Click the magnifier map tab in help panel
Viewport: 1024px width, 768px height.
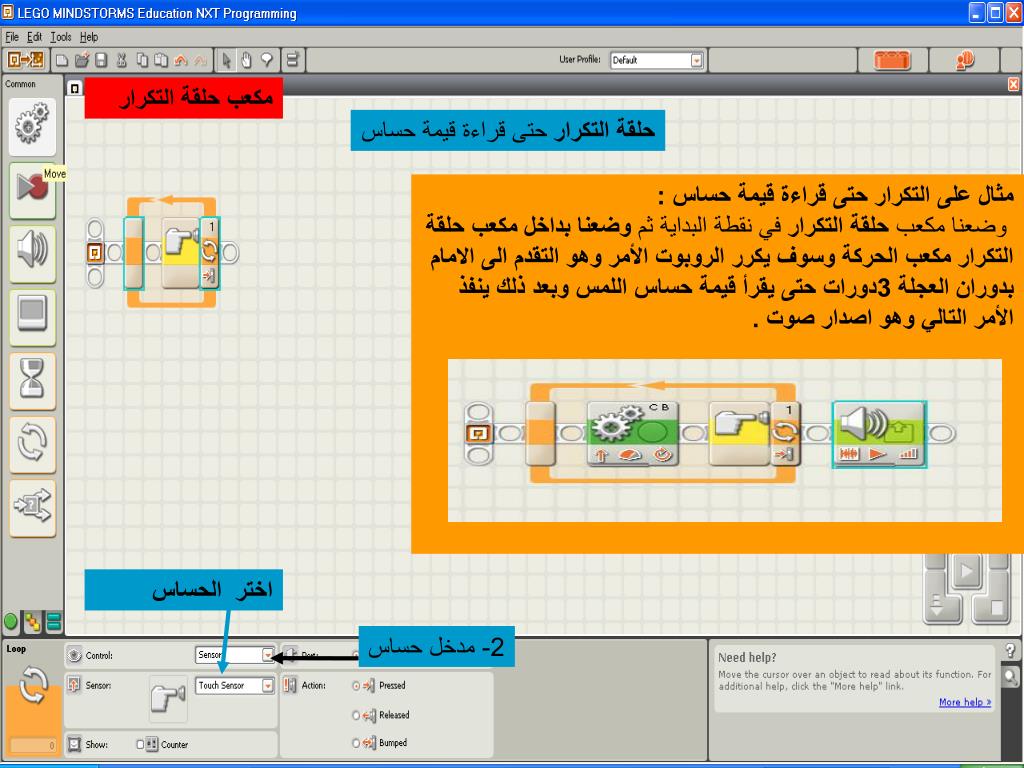click(x=1010, y=678)
